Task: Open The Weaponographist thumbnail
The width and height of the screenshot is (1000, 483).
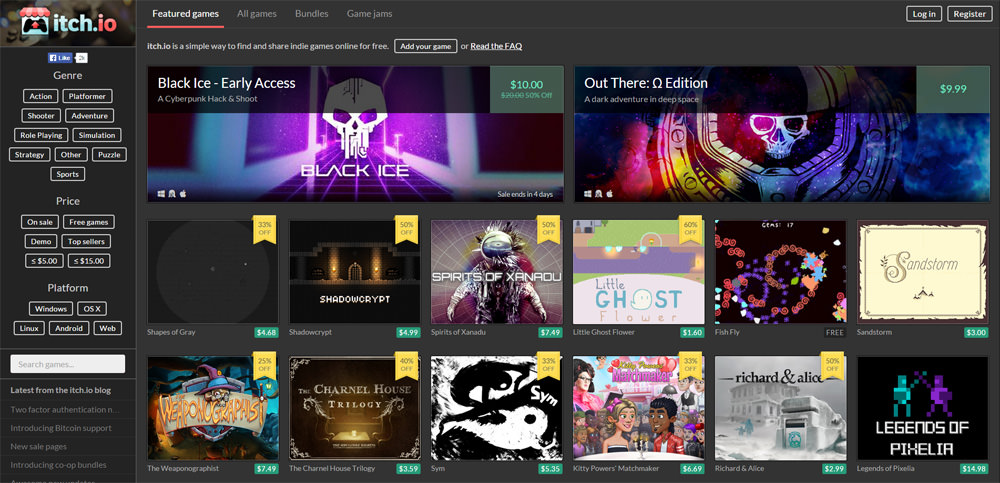Action: click(213, 408)
